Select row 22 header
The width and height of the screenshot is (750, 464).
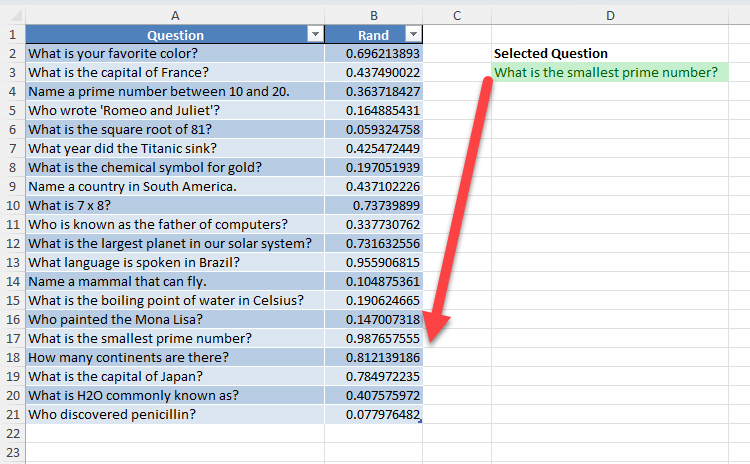[13, 433]
